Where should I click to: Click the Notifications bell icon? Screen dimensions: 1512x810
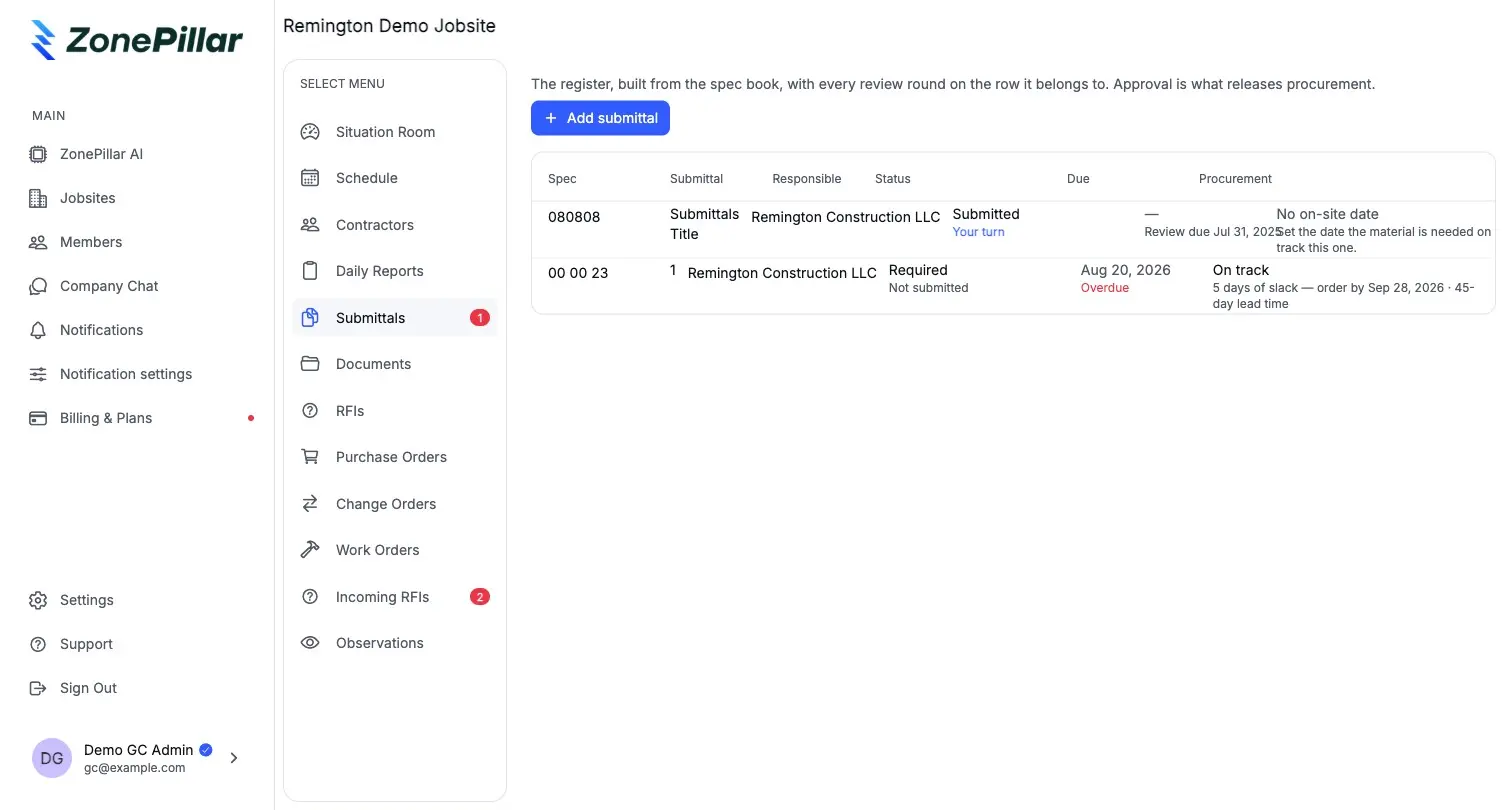[x=38, y=330]
